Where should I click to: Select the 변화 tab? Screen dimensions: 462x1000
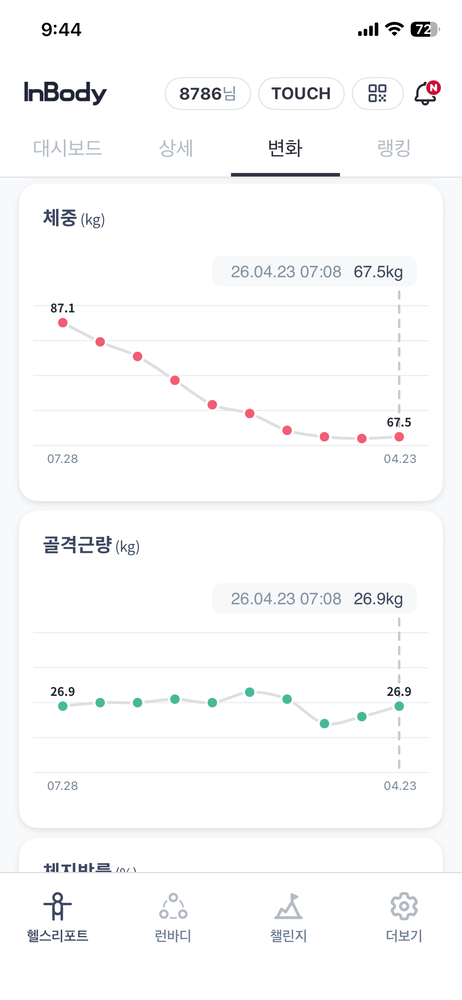click(x=285, y=149)
